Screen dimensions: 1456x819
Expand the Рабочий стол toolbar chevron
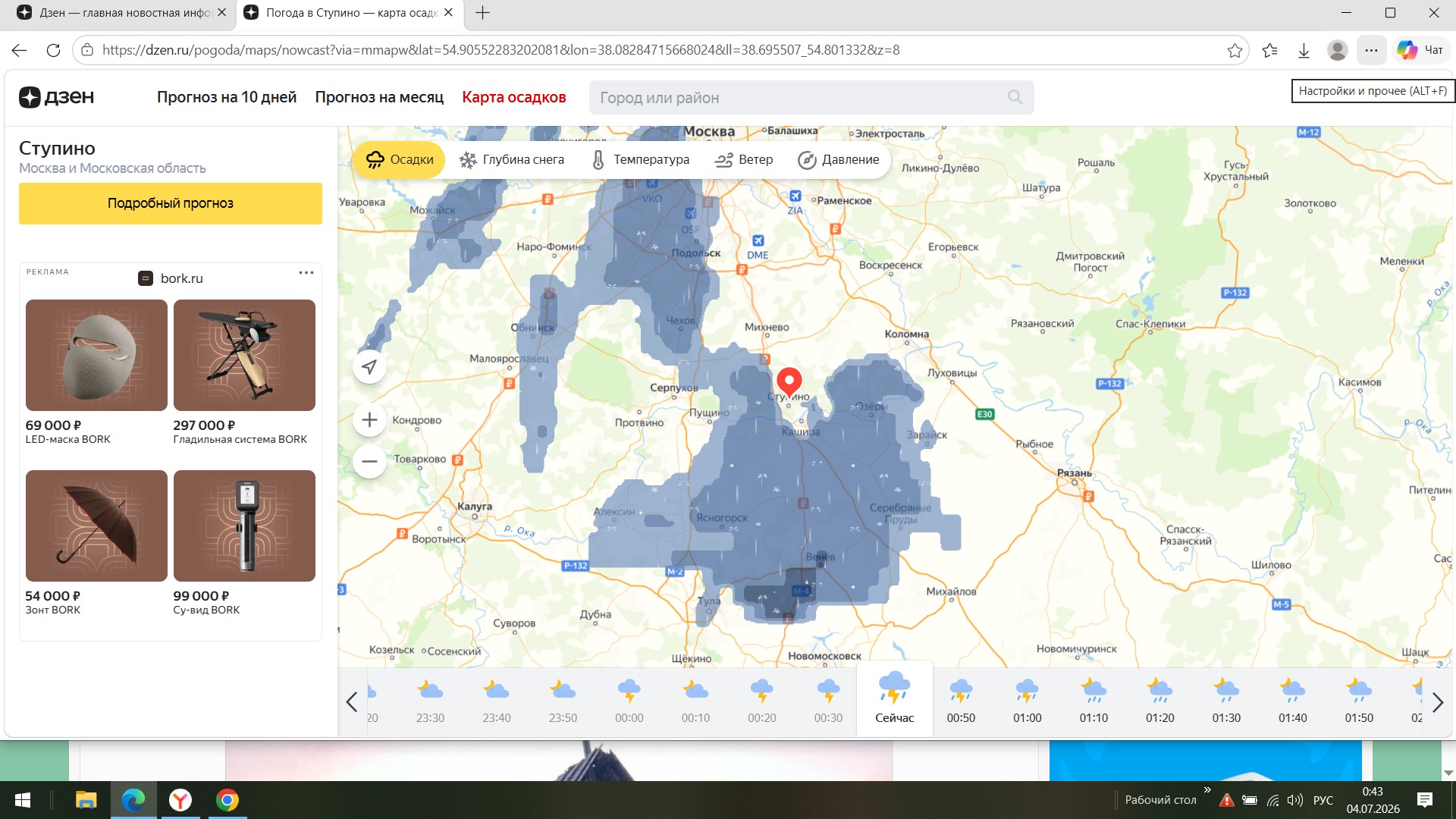click(1207, 790)
